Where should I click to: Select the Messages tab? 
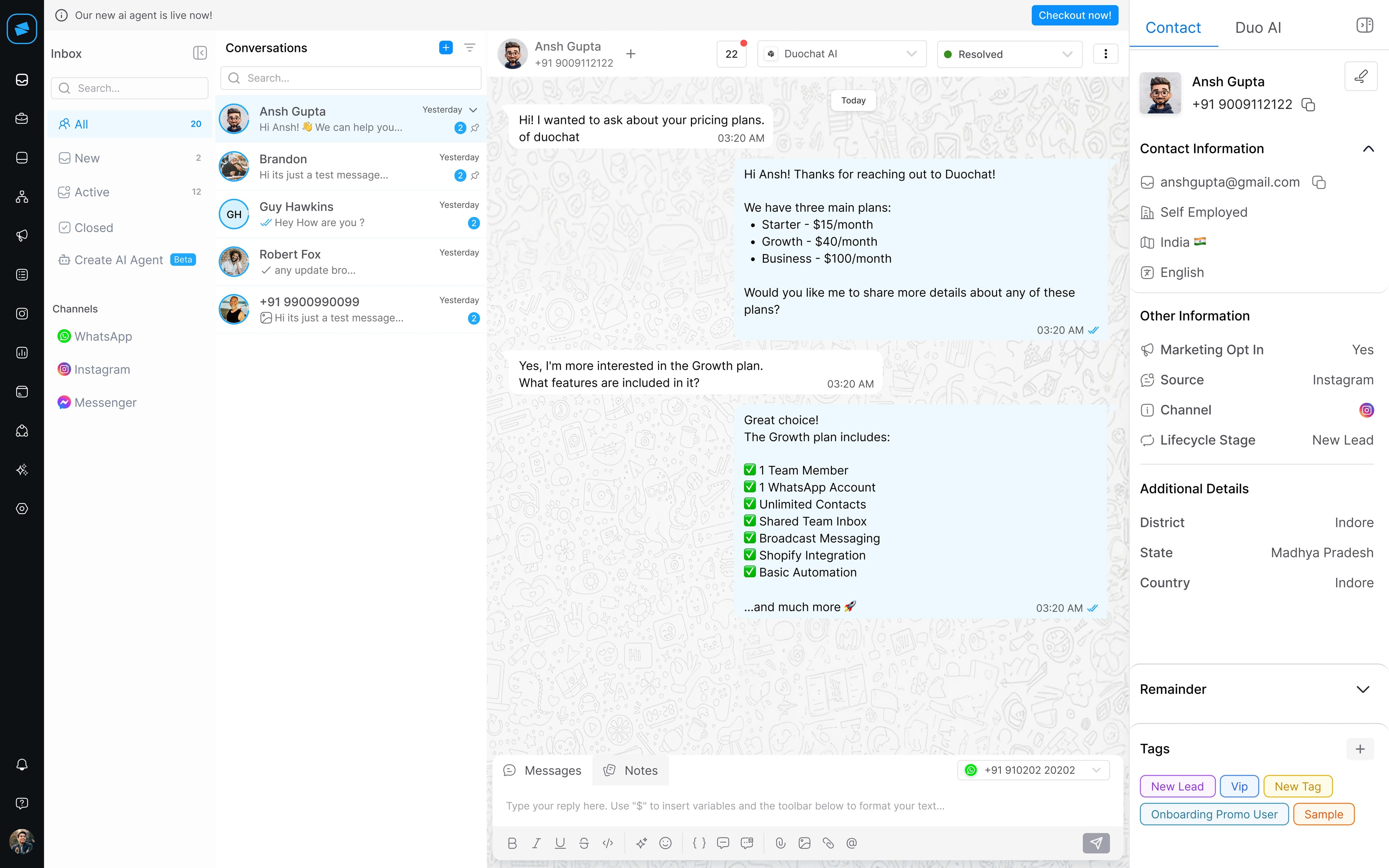542,770
